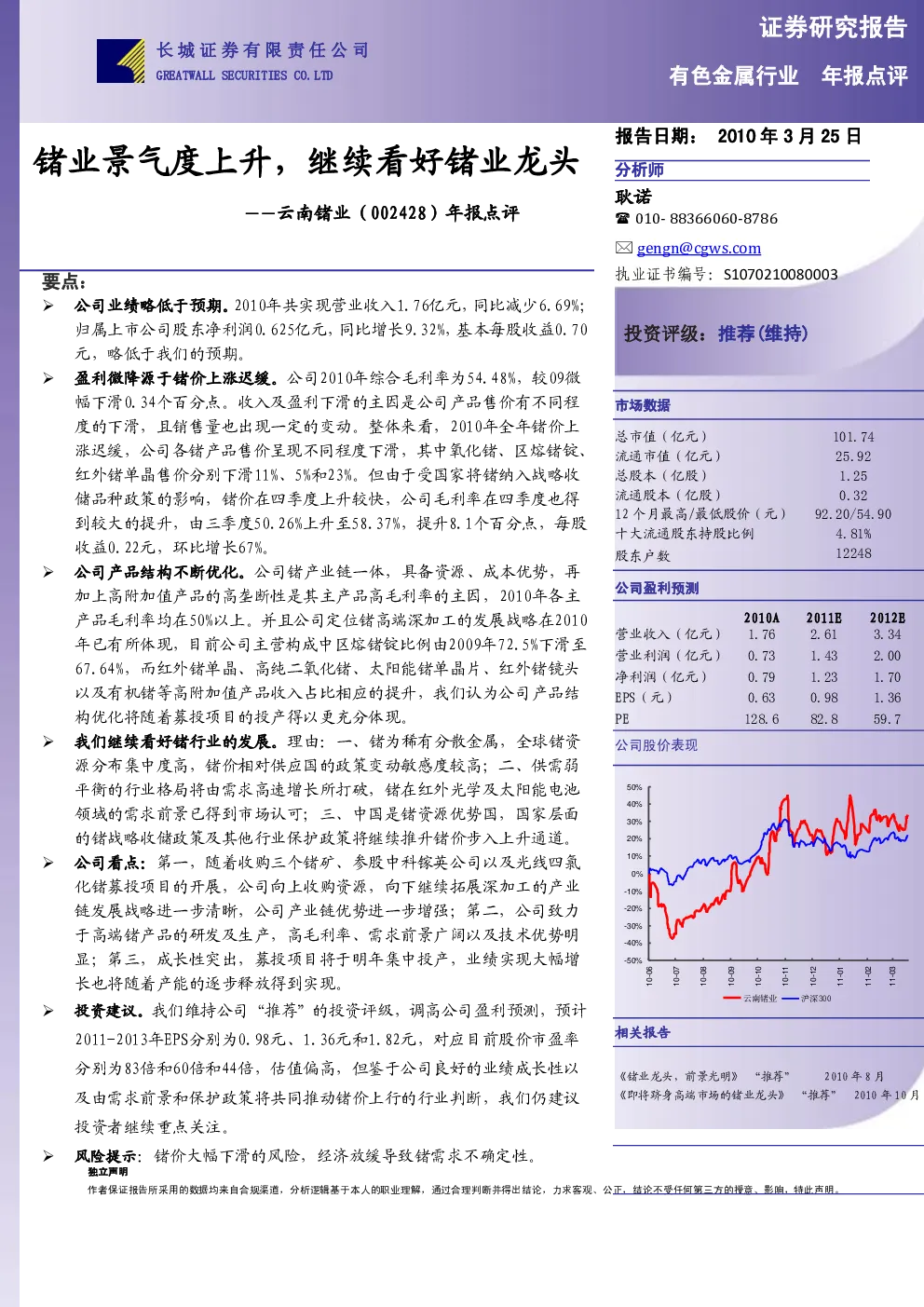Click the 公司股价表现 chart heading

point(657,745)
